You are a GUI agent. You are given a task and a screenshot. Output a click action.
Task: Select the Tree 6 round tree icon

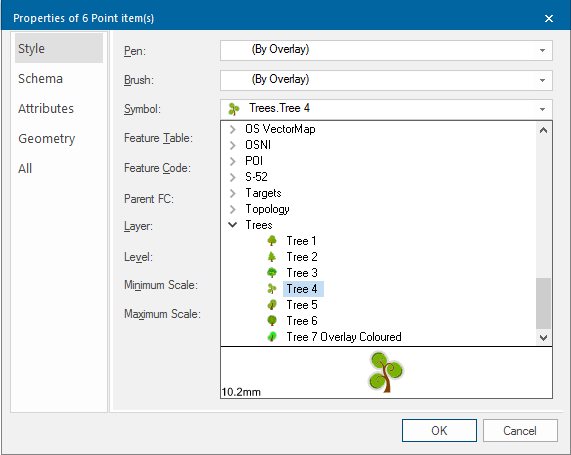272,321
